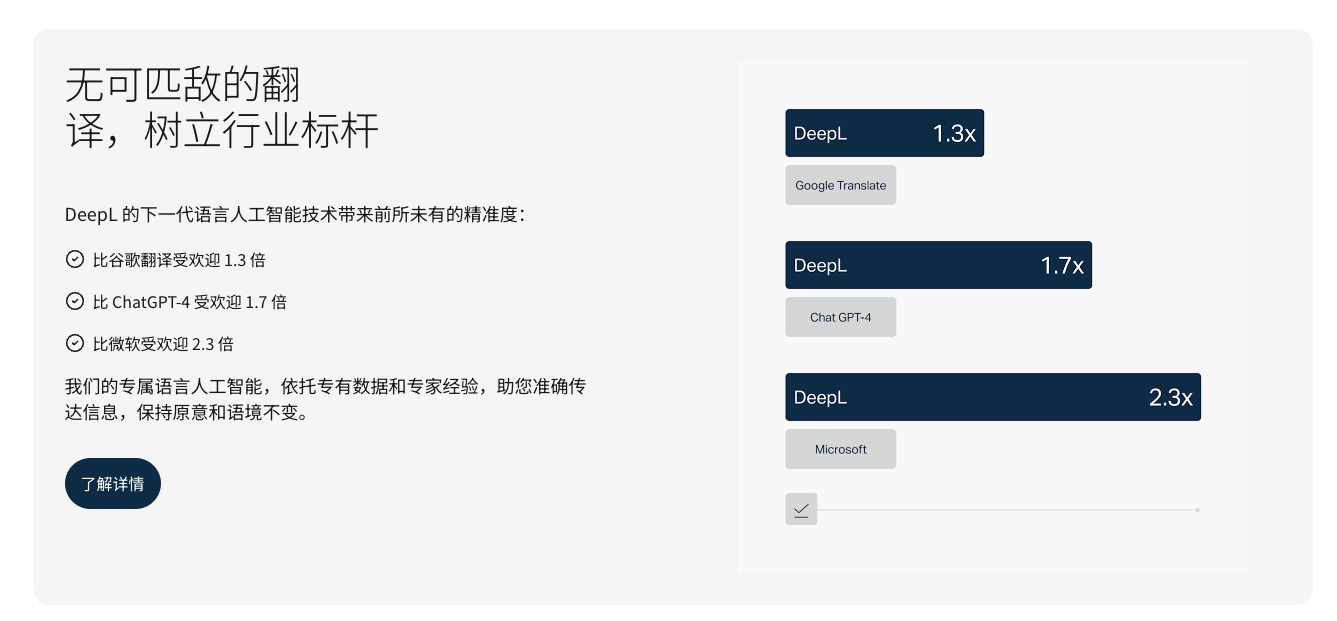The width and height of the screenshot is (1337, 621).
Task: Click the Google Translate label box
Action: pos(840,185)
